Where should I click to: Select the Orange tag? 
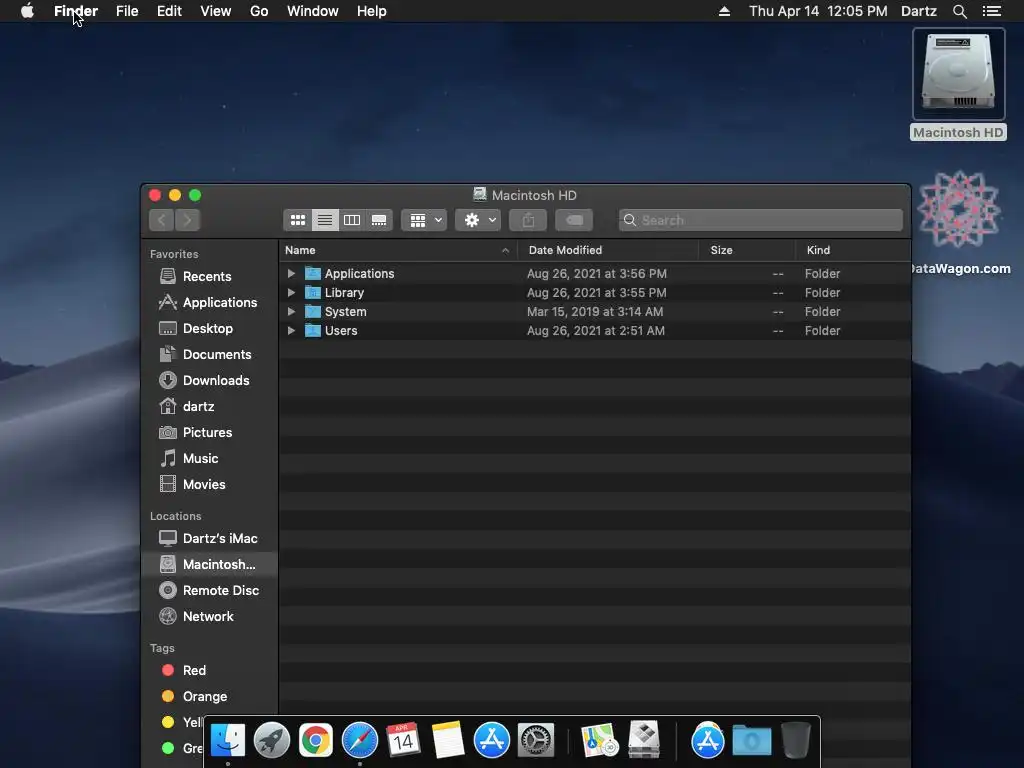[x=210, y=696]
